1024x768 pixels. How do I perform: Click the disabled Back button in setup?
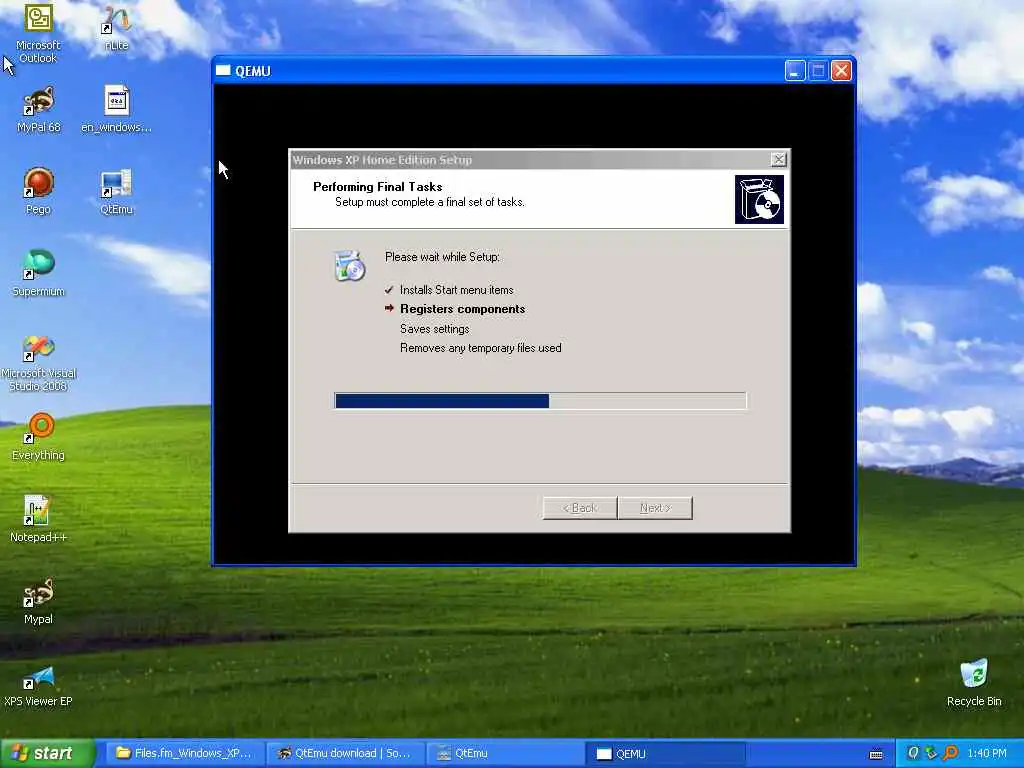[x=580, y=508]
